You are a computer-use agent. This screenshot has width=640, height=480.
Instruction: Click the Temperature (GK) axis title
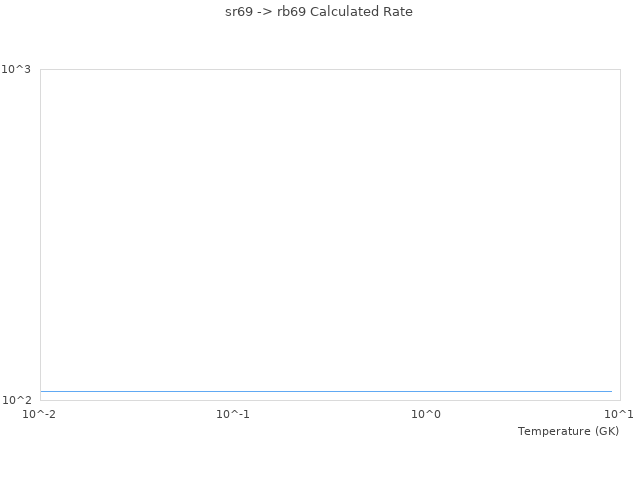(x=568, y=431)
